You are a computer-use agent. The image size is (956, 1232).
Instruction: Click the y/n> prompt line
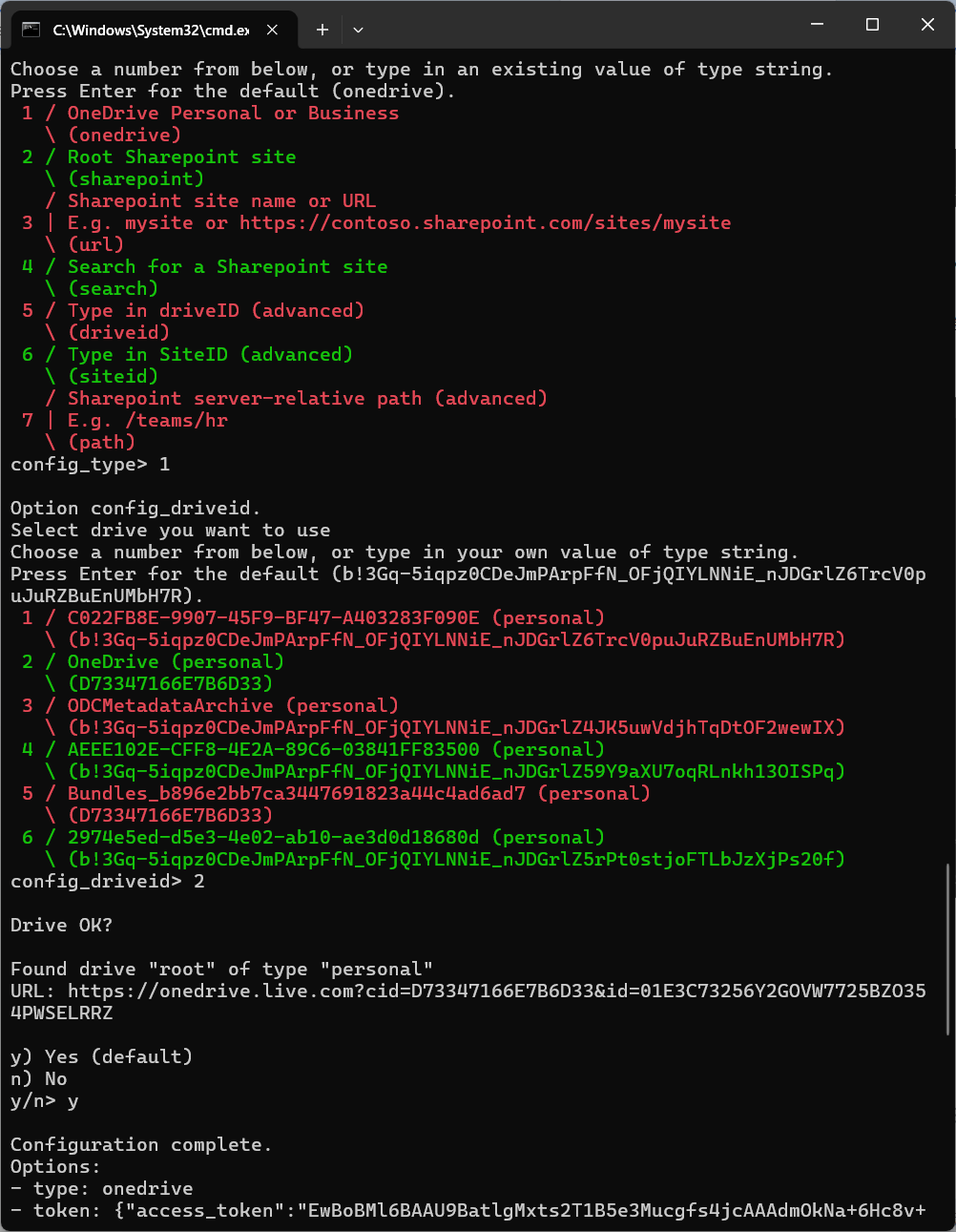click(45, 1100)
